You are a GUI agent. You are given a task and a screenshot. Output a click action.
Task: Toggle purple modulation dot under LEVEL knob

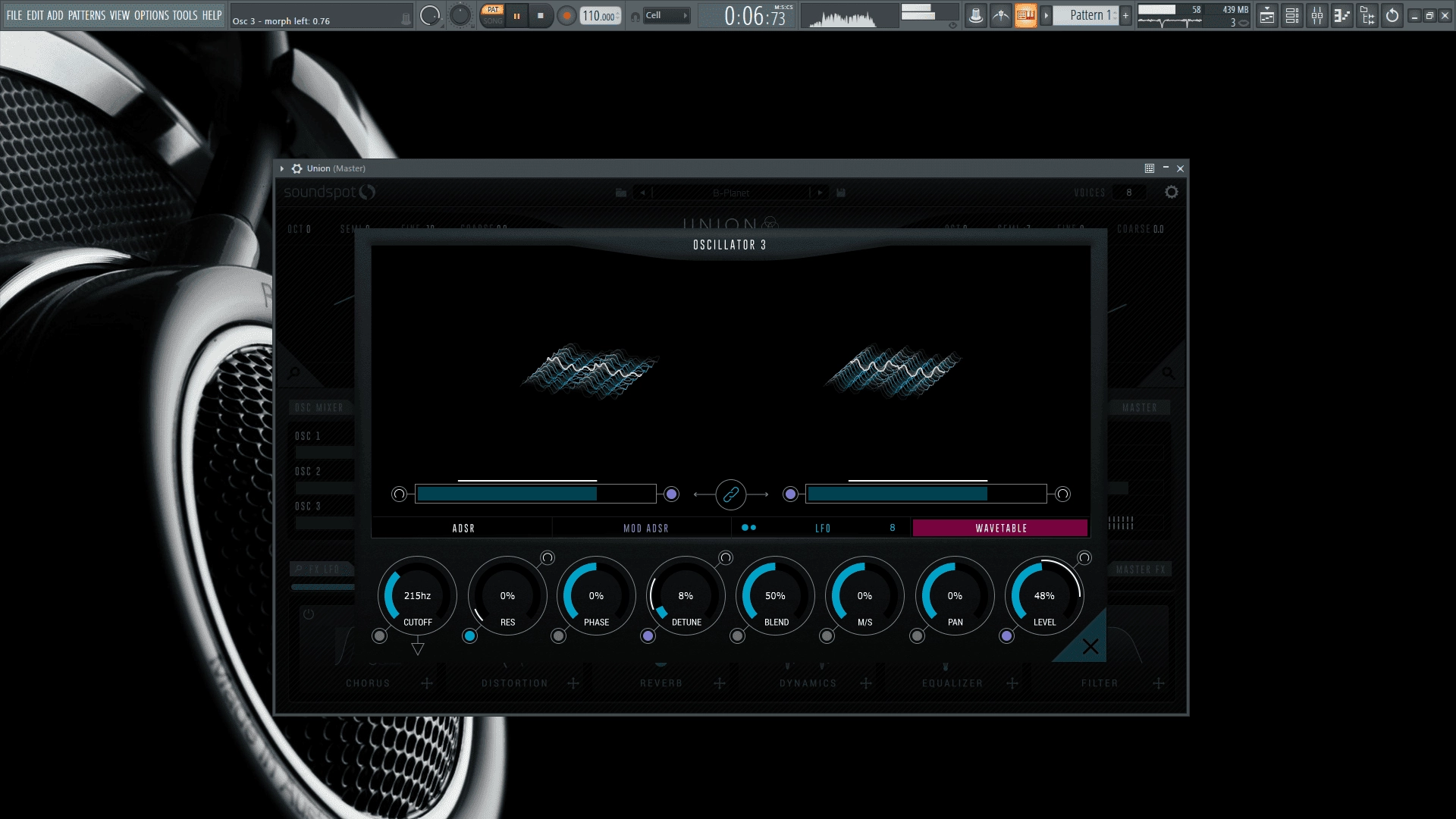coord(1006,636)
